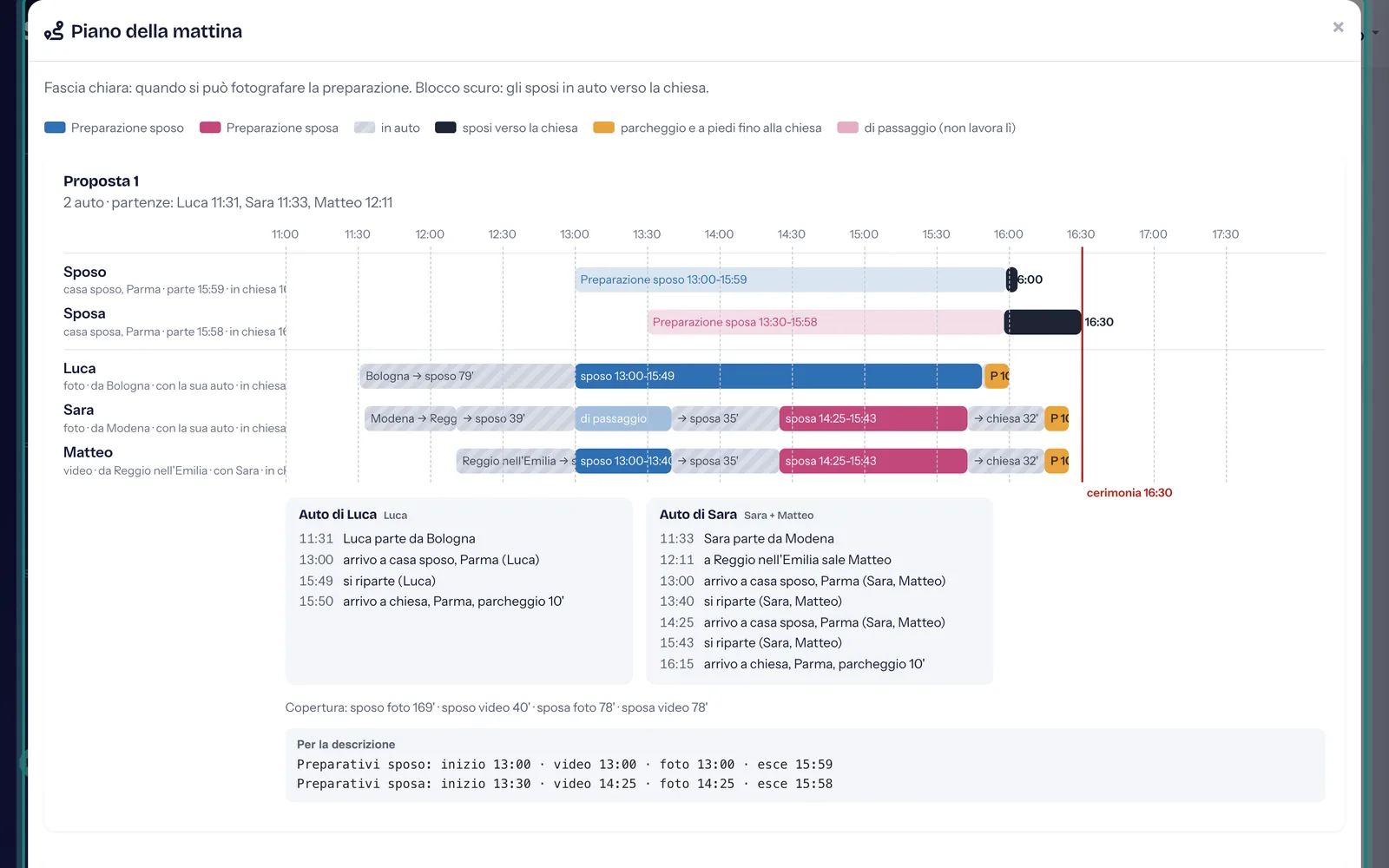Click the 13:00 time axis label
This screenshot has height=868, width=1389.
click(575, 234)
